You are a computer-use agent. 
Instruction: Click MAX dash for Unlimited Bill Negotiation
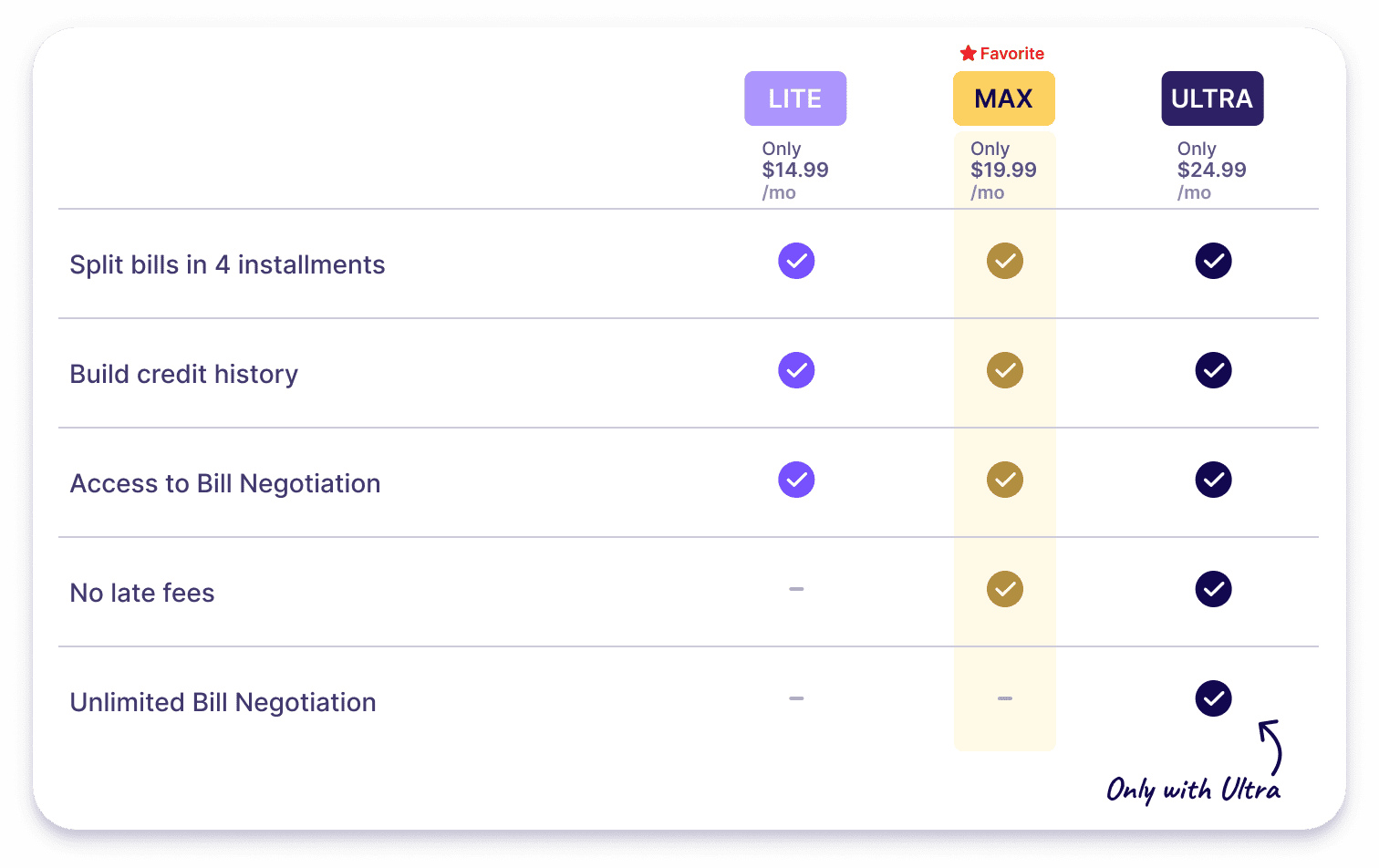(1005, 698)
